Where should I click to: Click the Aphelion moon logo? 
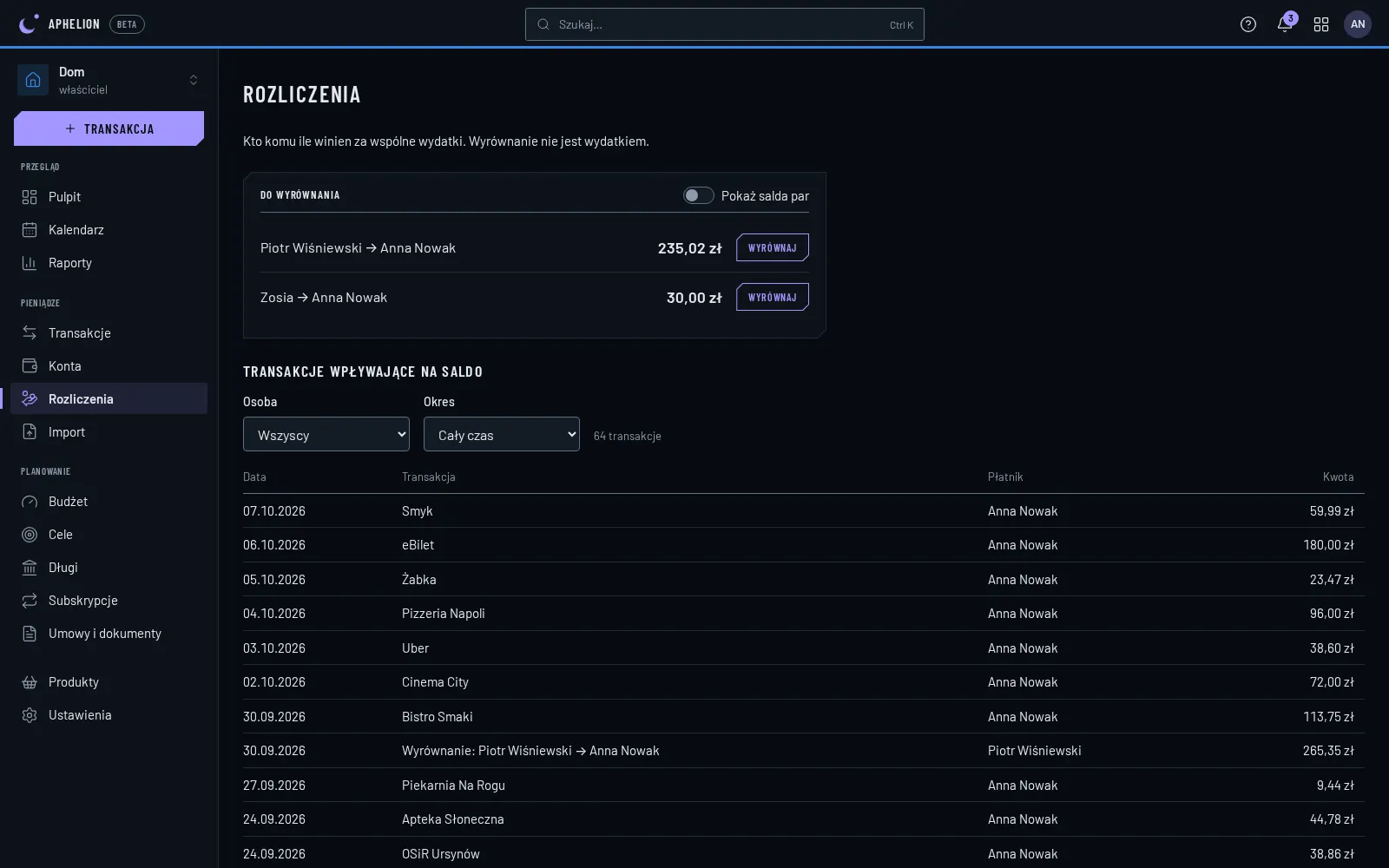(29, 24)
